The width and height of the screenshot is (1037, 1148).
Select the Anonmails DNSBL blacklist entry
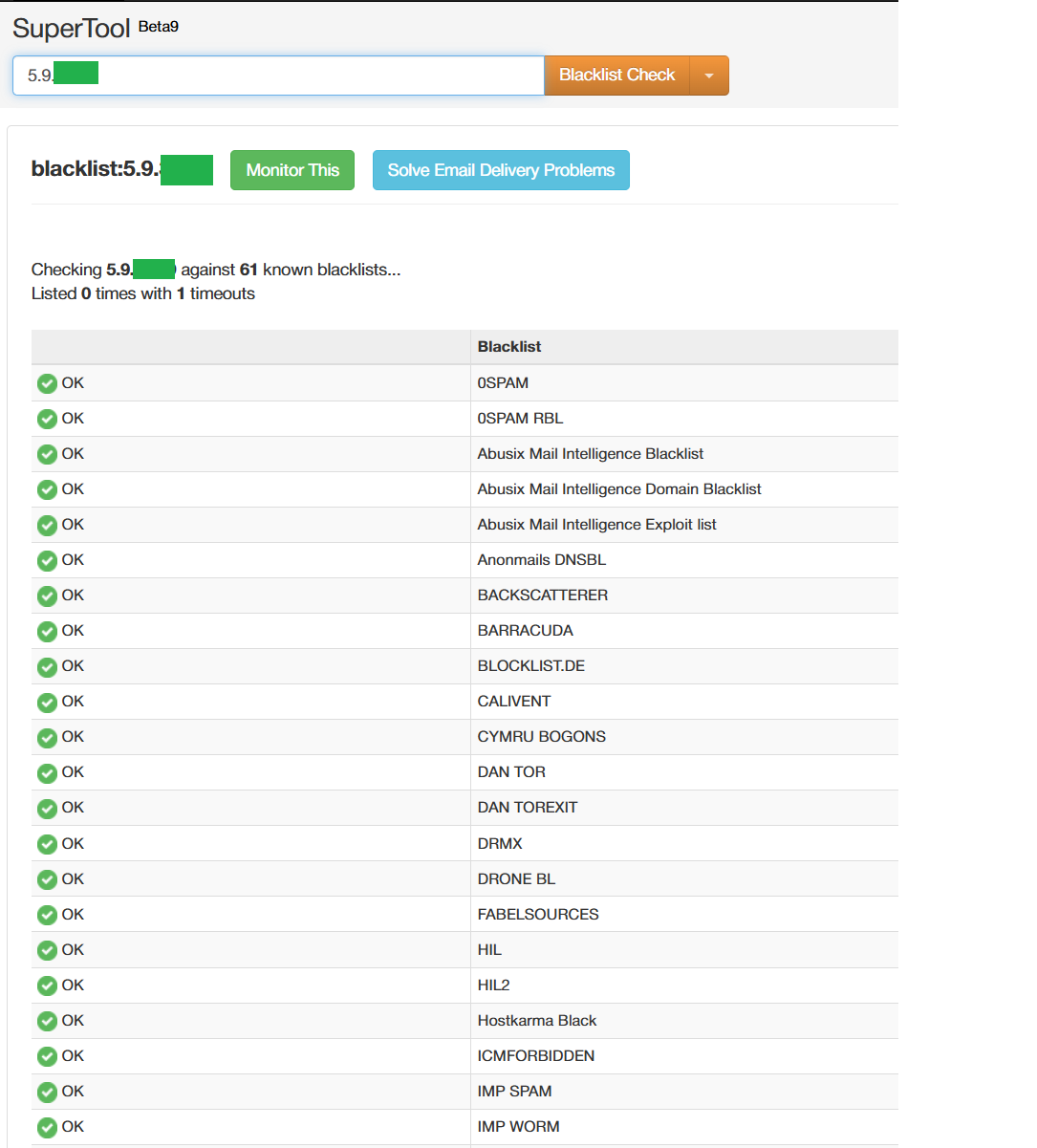point(541,560)
